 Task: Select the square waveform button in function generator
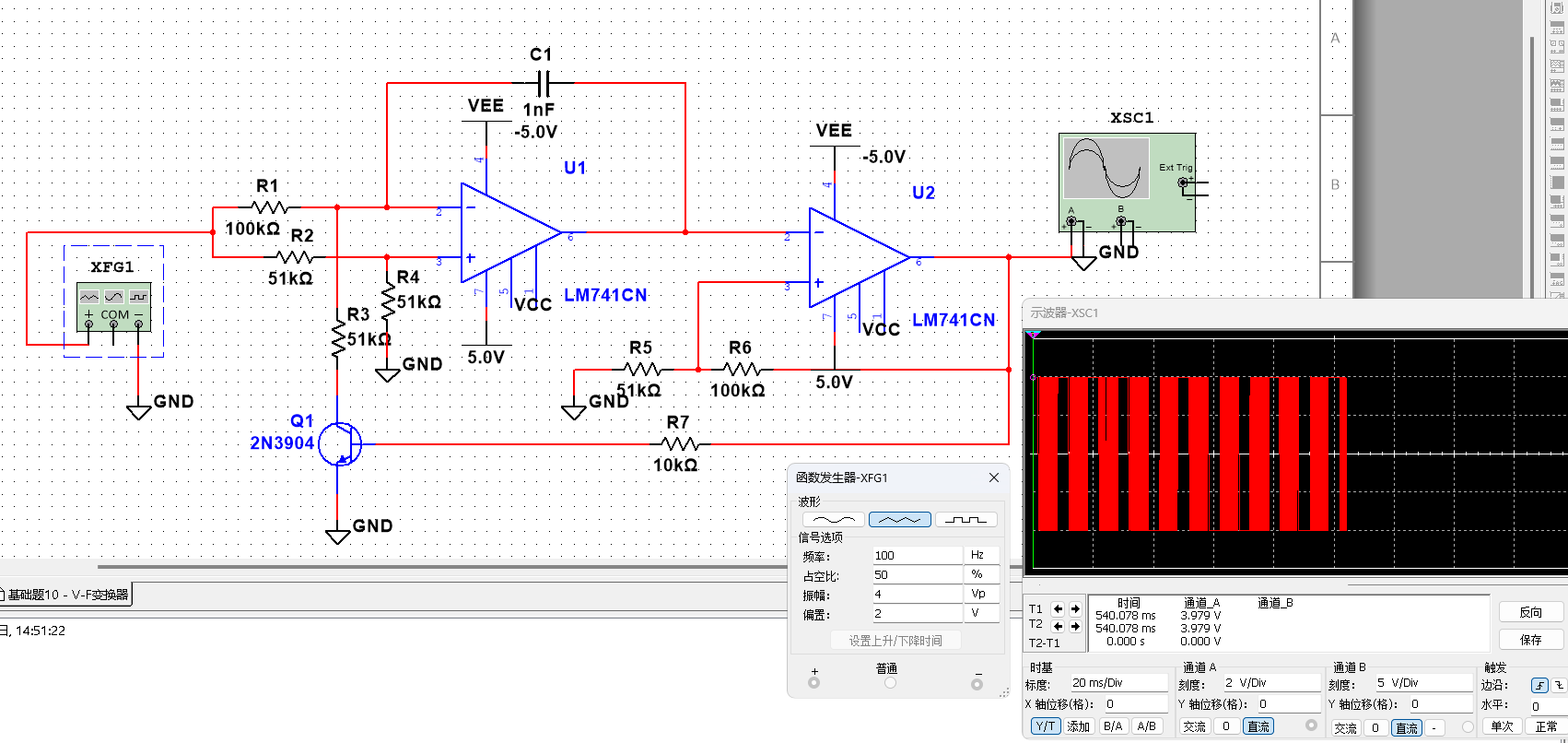pos(965,519)
